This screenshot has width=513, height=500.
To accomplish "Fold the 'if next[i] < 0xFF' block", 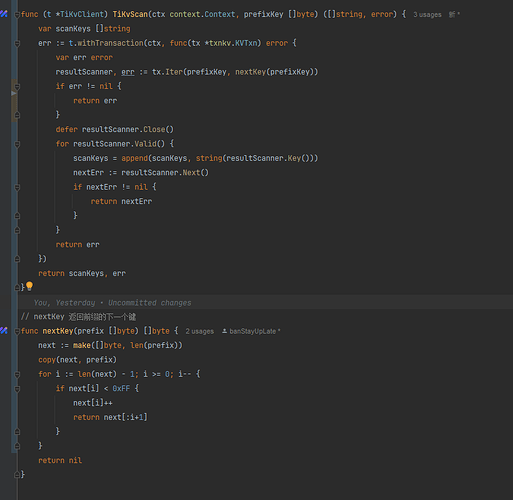I will point(17,389).
